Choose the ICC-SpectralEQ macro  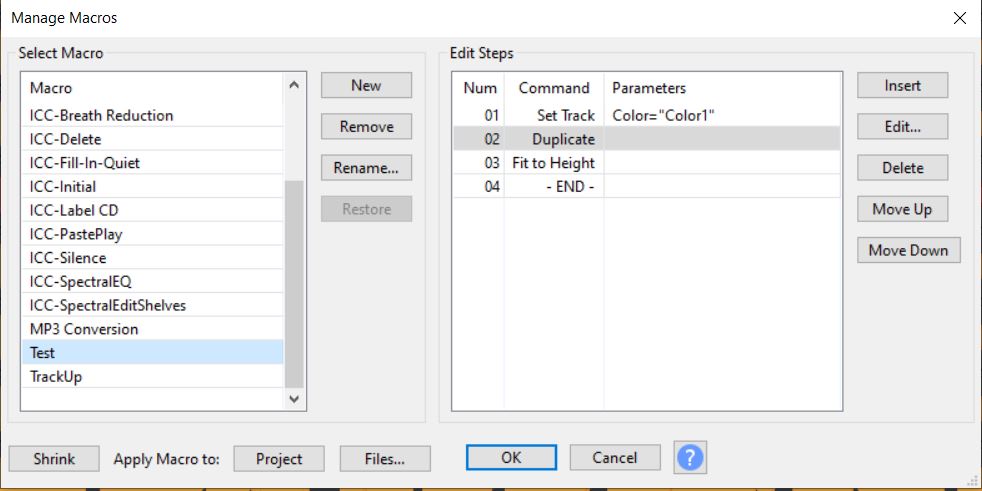[x=81, y=281]
